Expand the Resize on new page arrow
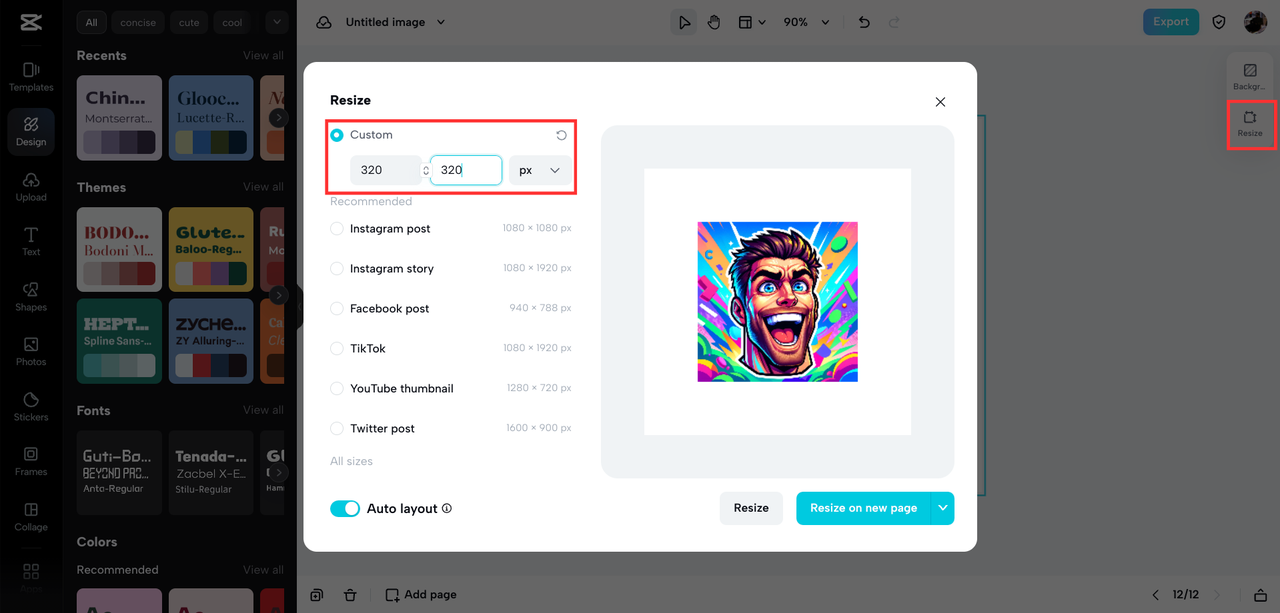The height and width of the screenshot is (613, 1280). (942, 508)
